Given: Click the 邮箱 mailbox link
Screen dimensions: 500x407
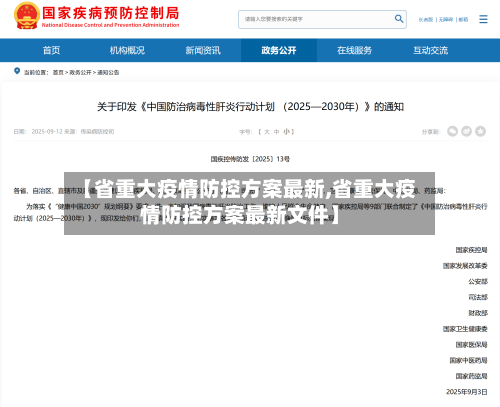Looking at the screenshot, I should (463, 20).
